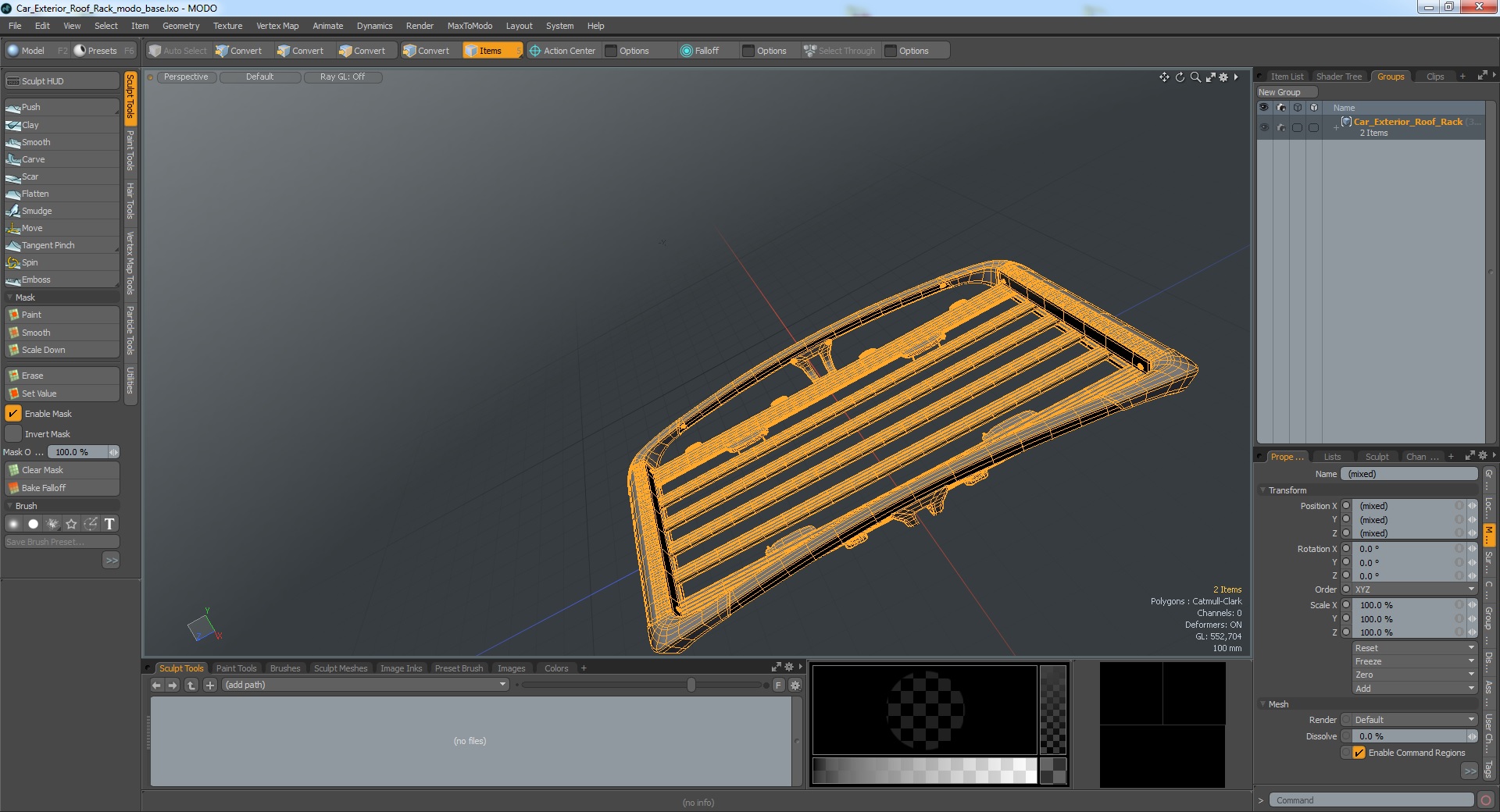Screen dimensions: 1500x812
Task: Open the Zero transform dropdown
Action: 1414,675
